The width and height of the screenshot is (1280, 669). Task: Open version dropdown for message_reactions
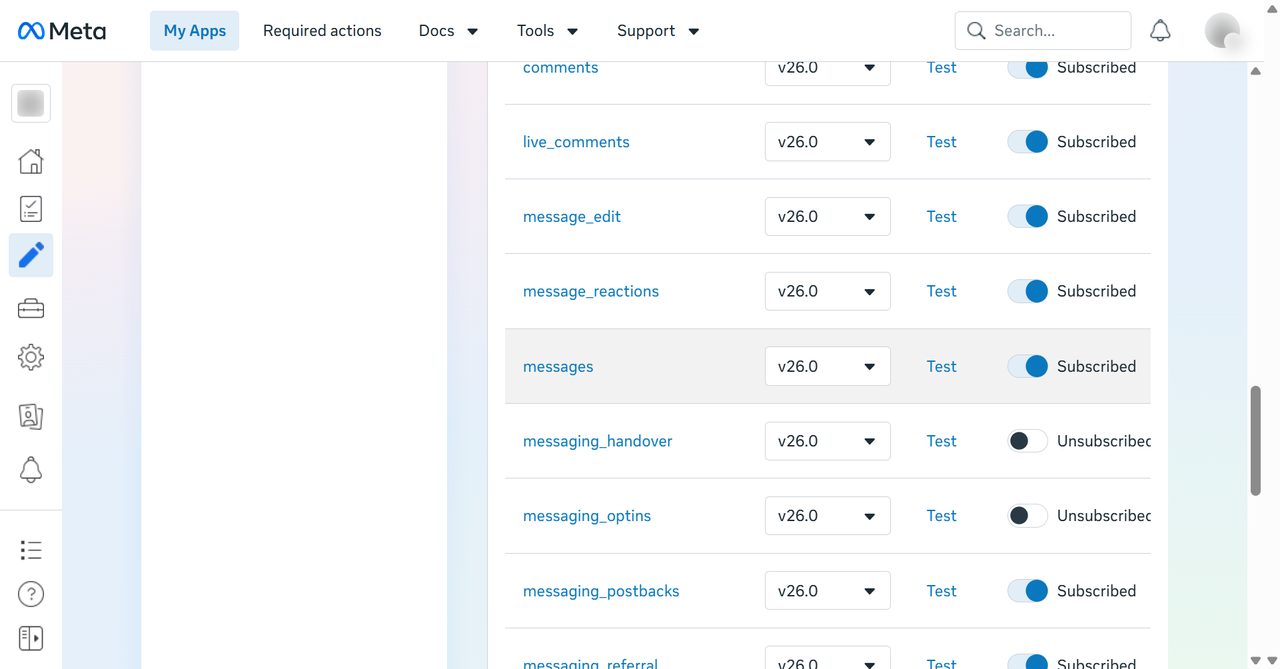click(828, 291)
